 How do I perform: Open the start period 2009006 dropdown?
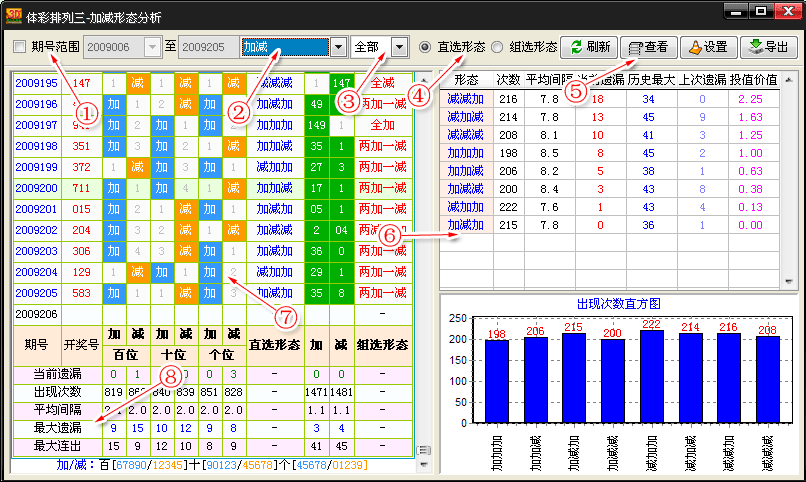152,47
